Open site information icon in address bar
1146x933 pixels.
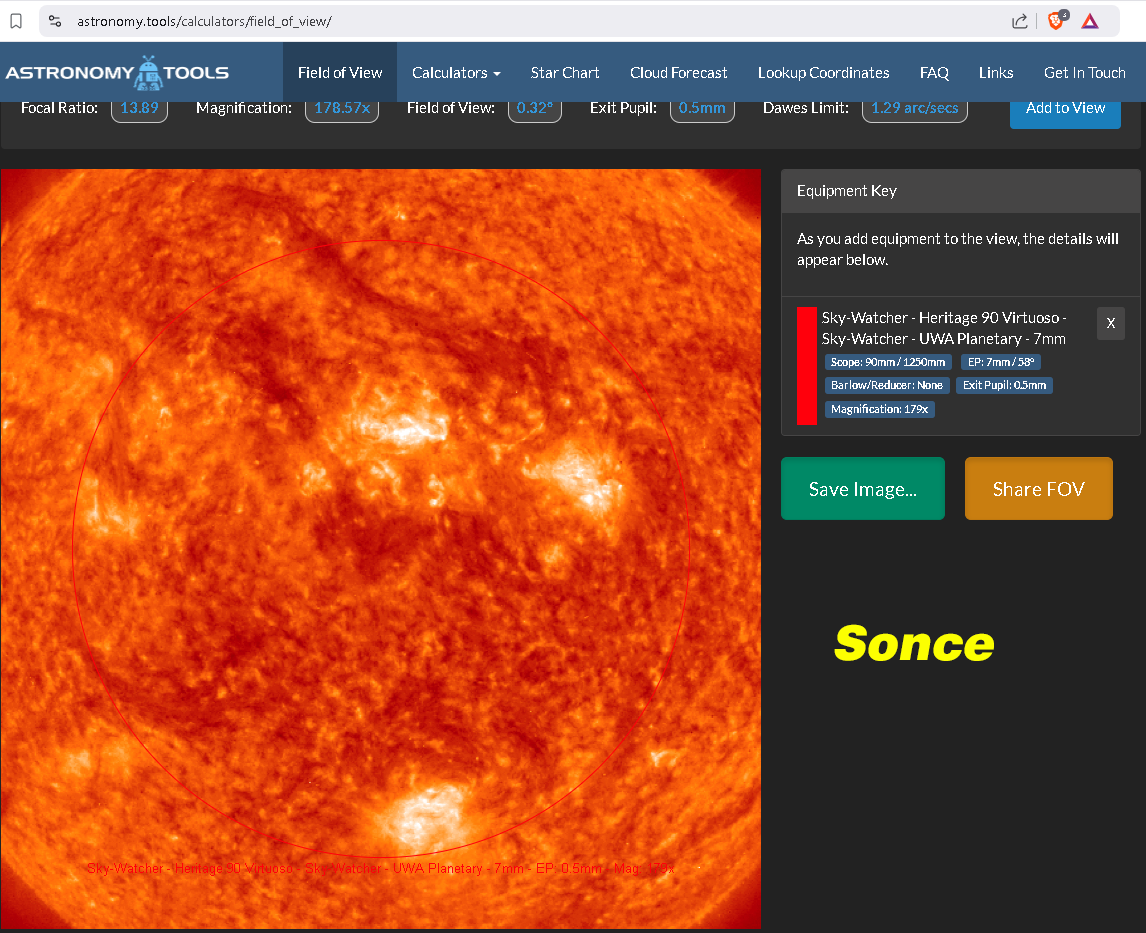point(55,21)
